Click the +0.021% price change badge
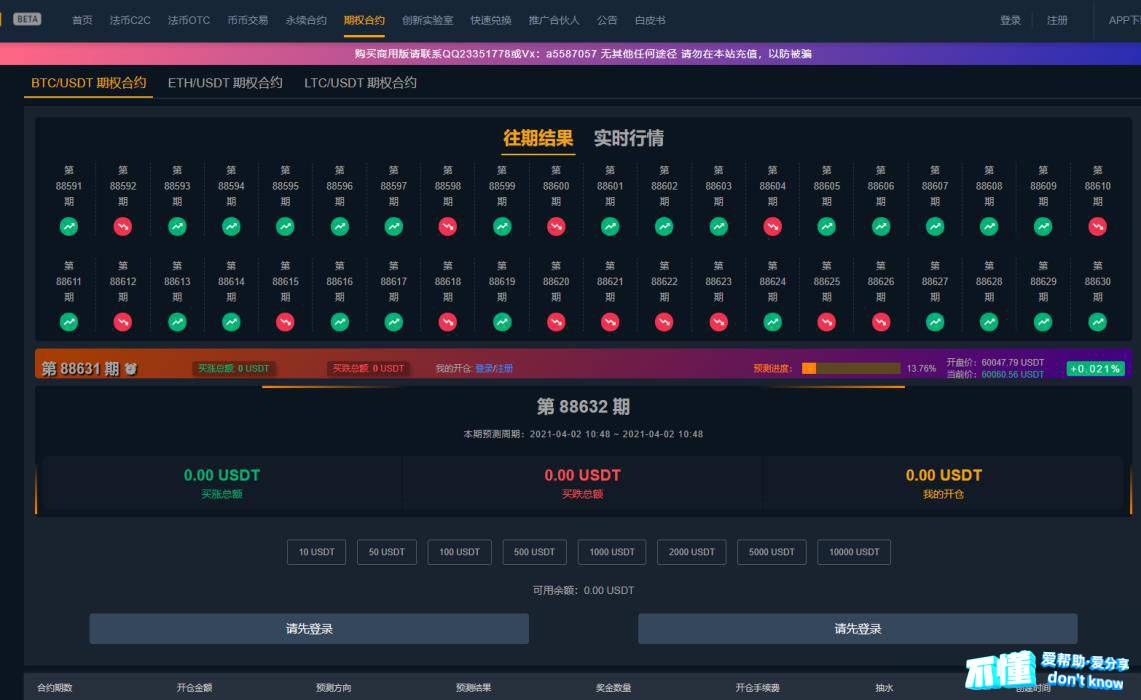Viewport: 1141px width, 700px height. (1095, 368)
